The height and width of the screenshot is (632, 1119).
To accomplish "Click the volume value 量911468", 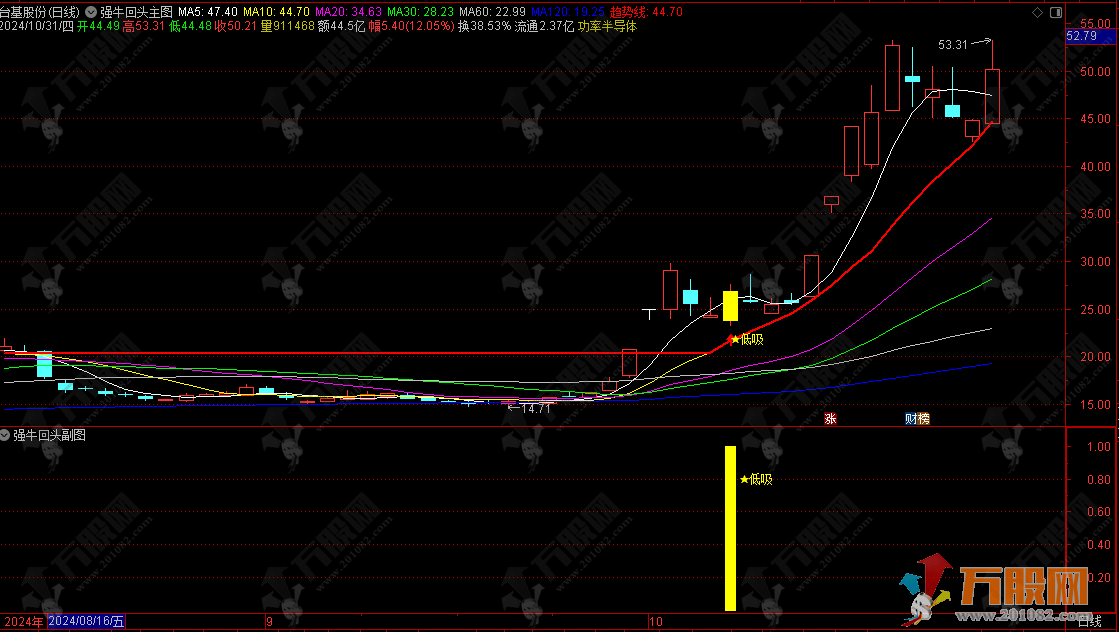I will (288, 26).
